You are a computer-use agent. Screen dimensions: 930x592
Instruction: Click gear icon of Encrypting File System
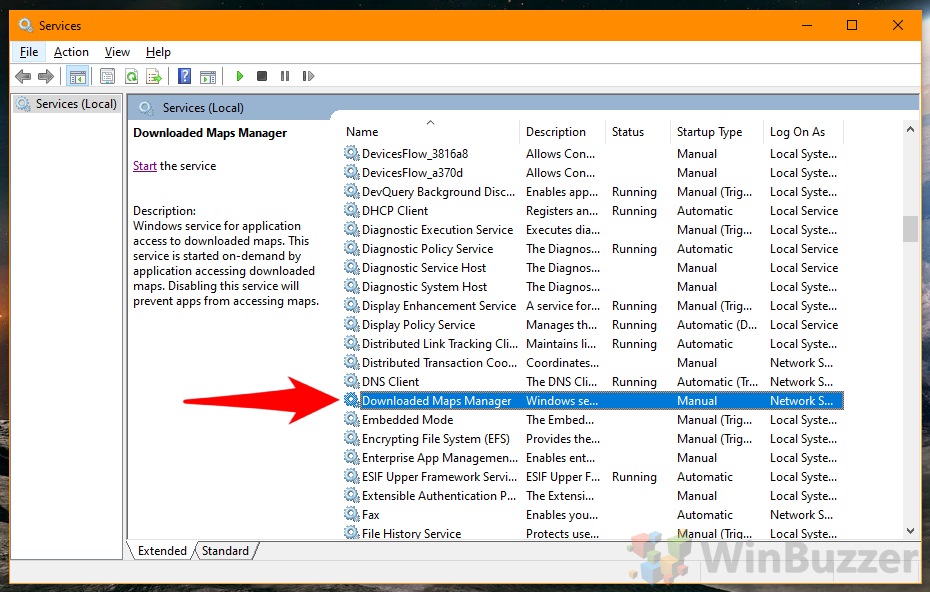click(352, 438)
